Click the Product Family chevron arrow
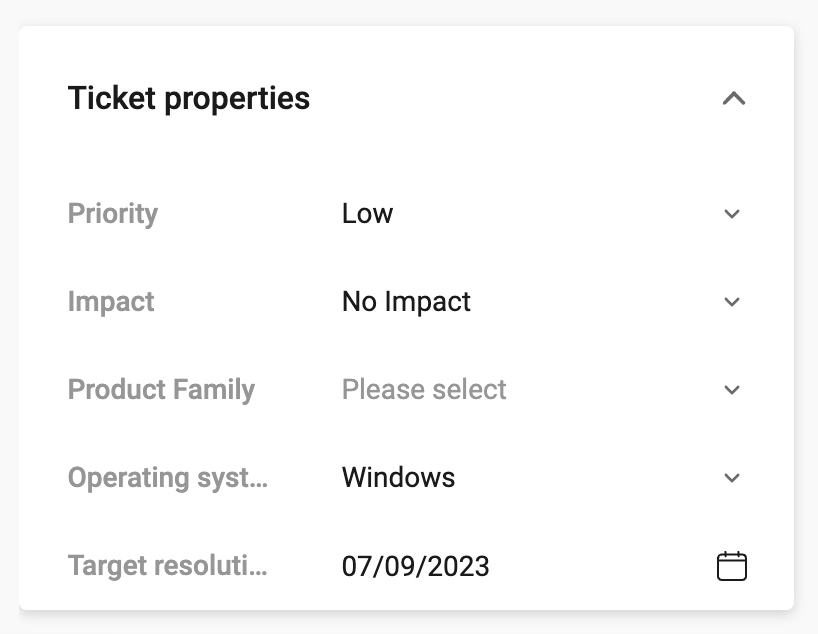 (x=732, y=390)
